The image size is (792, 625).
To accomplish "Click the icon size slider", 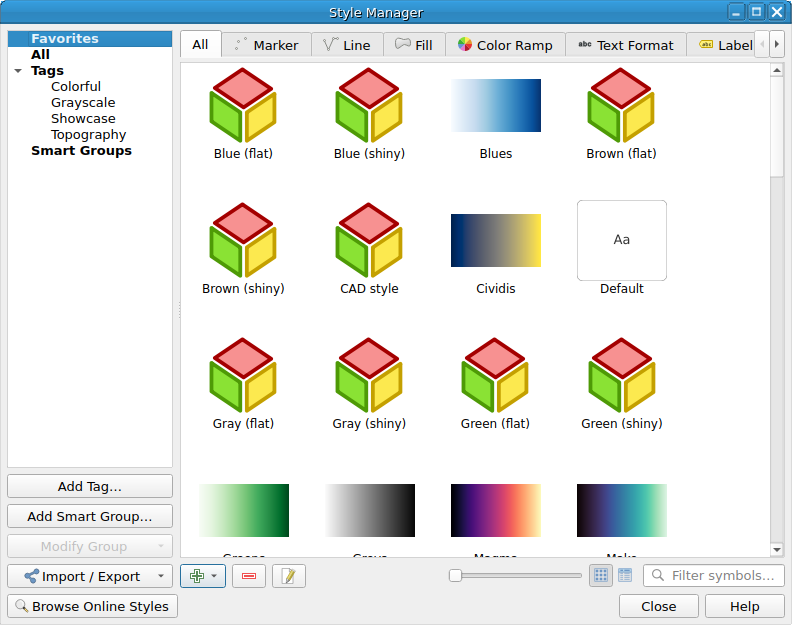I will [x=515, y=575].
